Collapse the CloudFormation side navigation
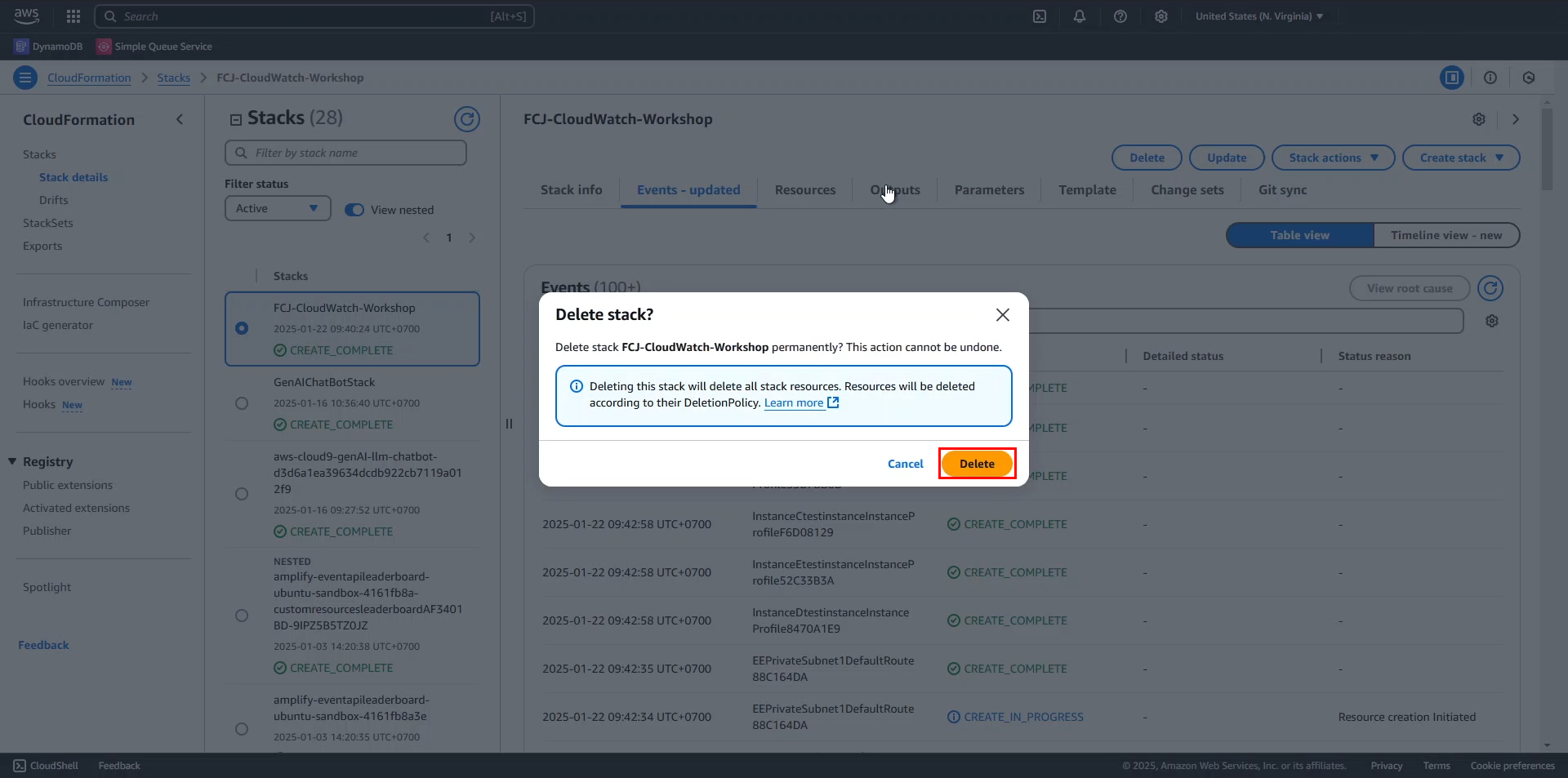This screenshot has height=778, width=1568. coord(180,120)
